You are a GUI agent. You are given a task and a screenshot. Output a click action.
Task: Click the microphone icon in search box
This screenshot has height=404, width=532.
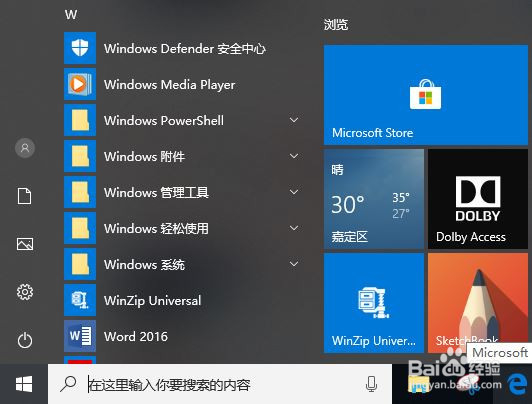tap(372, 384)
